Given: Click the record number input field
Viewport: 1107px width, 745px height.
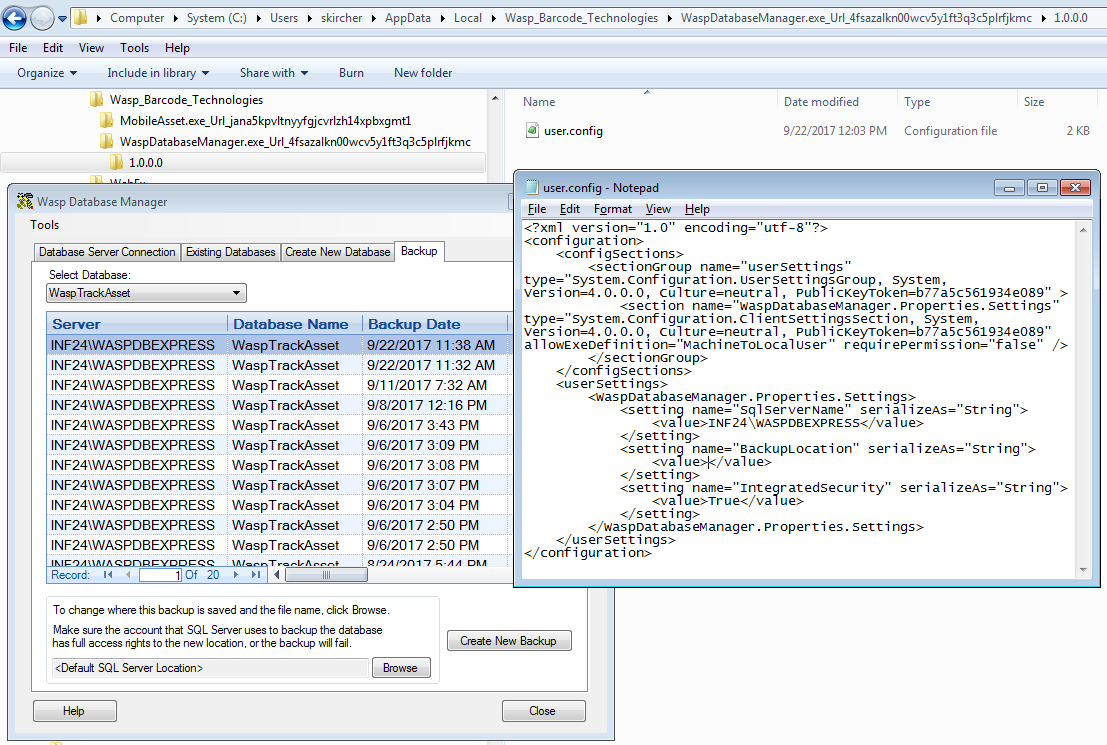Looking at the screenshot, I should coord(161,575).
